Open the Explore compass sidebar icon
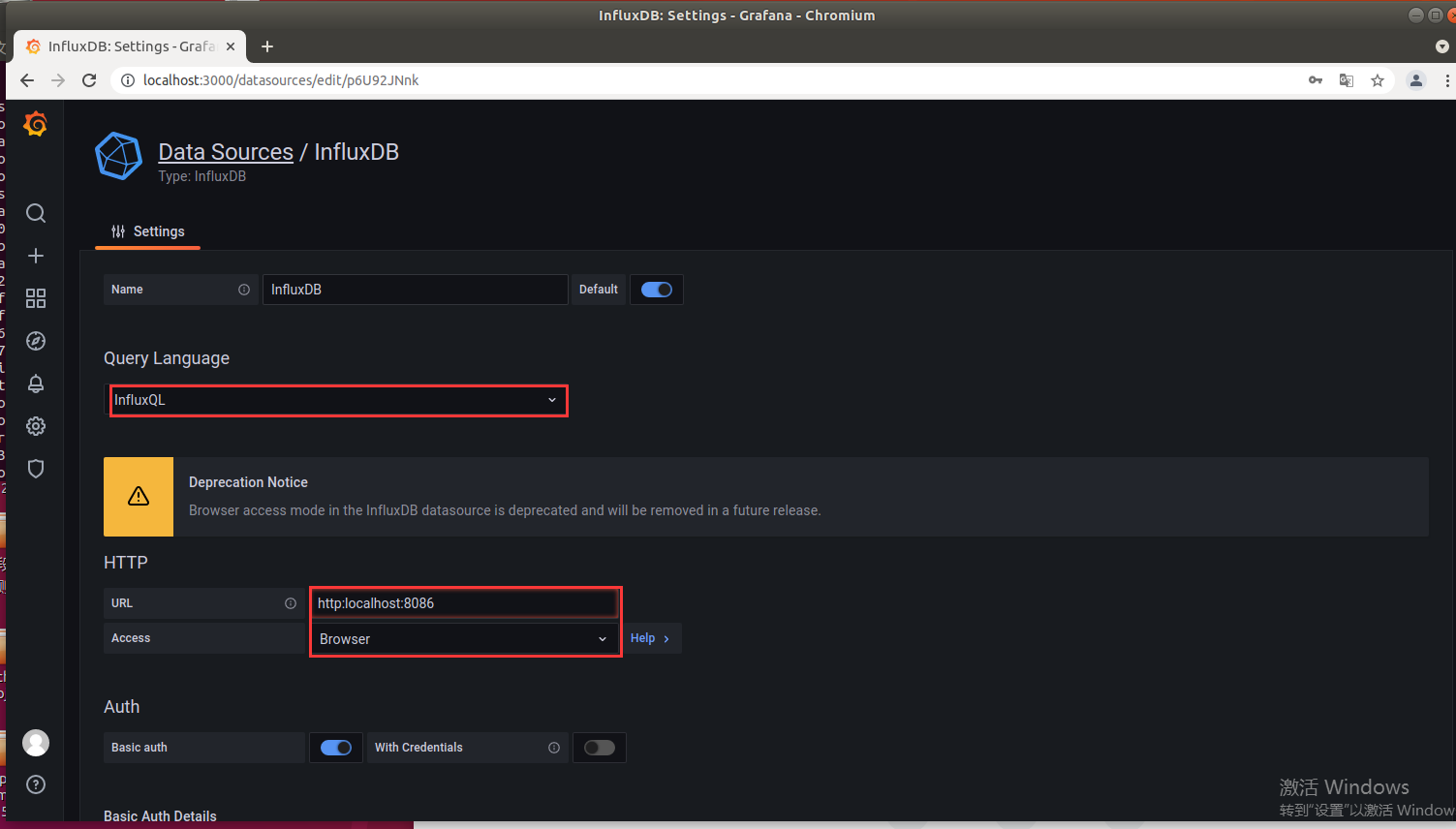The width and height of the screenshot is (1456, 829). 36,341
